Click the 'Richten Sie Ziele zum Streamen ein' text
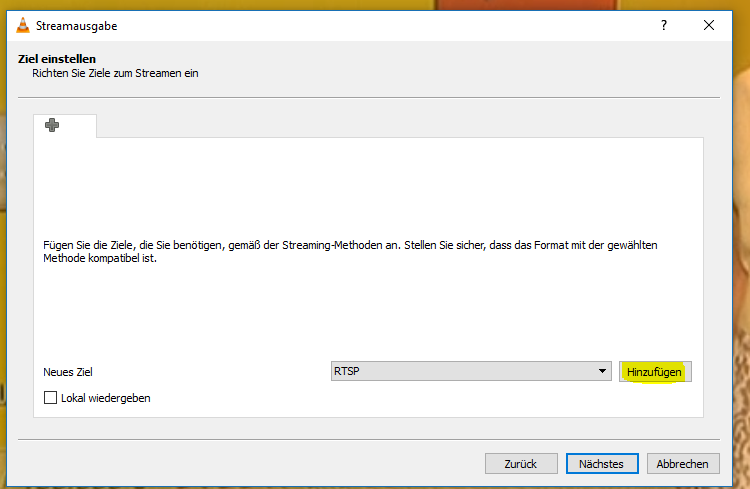 point(115,73)
